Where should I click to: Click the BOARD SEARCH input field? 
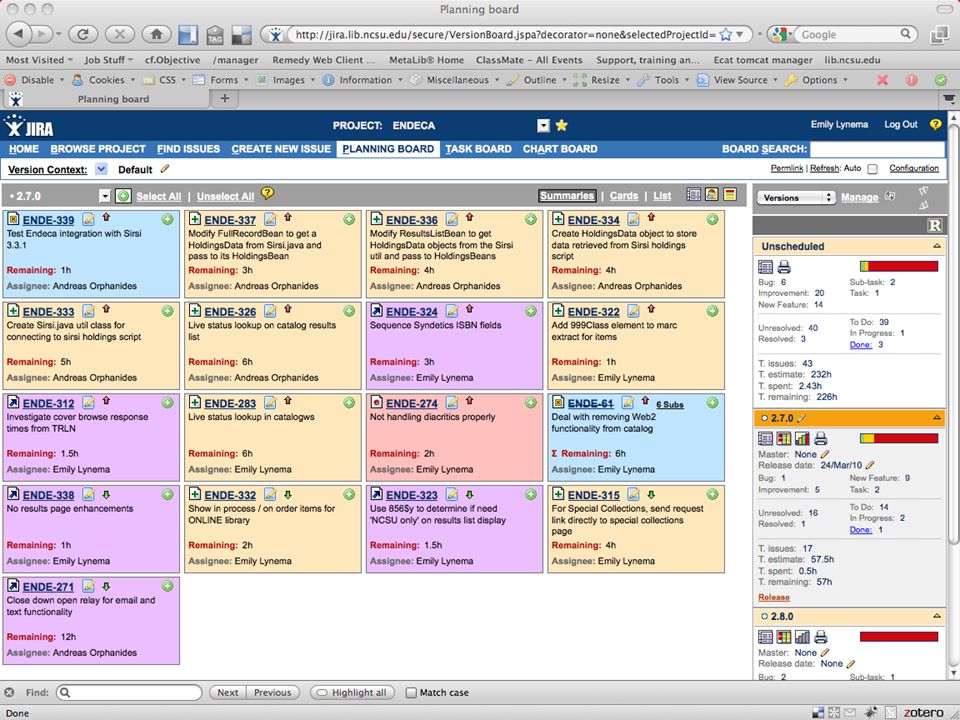[877, 149]
